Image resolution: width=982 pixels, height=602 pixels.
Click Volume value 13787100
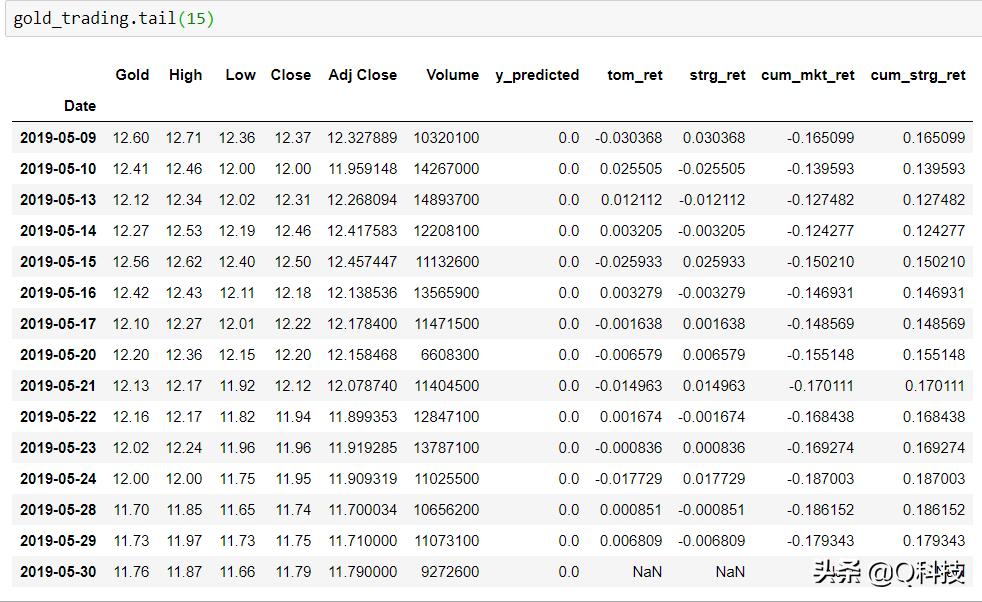point(446,448)
